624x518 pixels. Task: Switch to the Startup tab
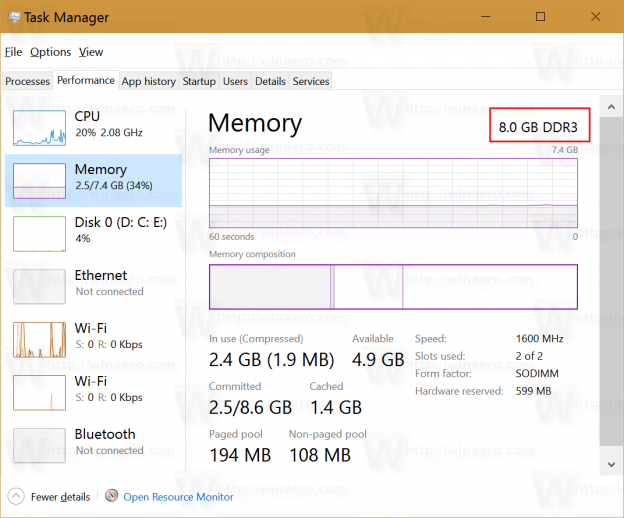click(199, 81)
